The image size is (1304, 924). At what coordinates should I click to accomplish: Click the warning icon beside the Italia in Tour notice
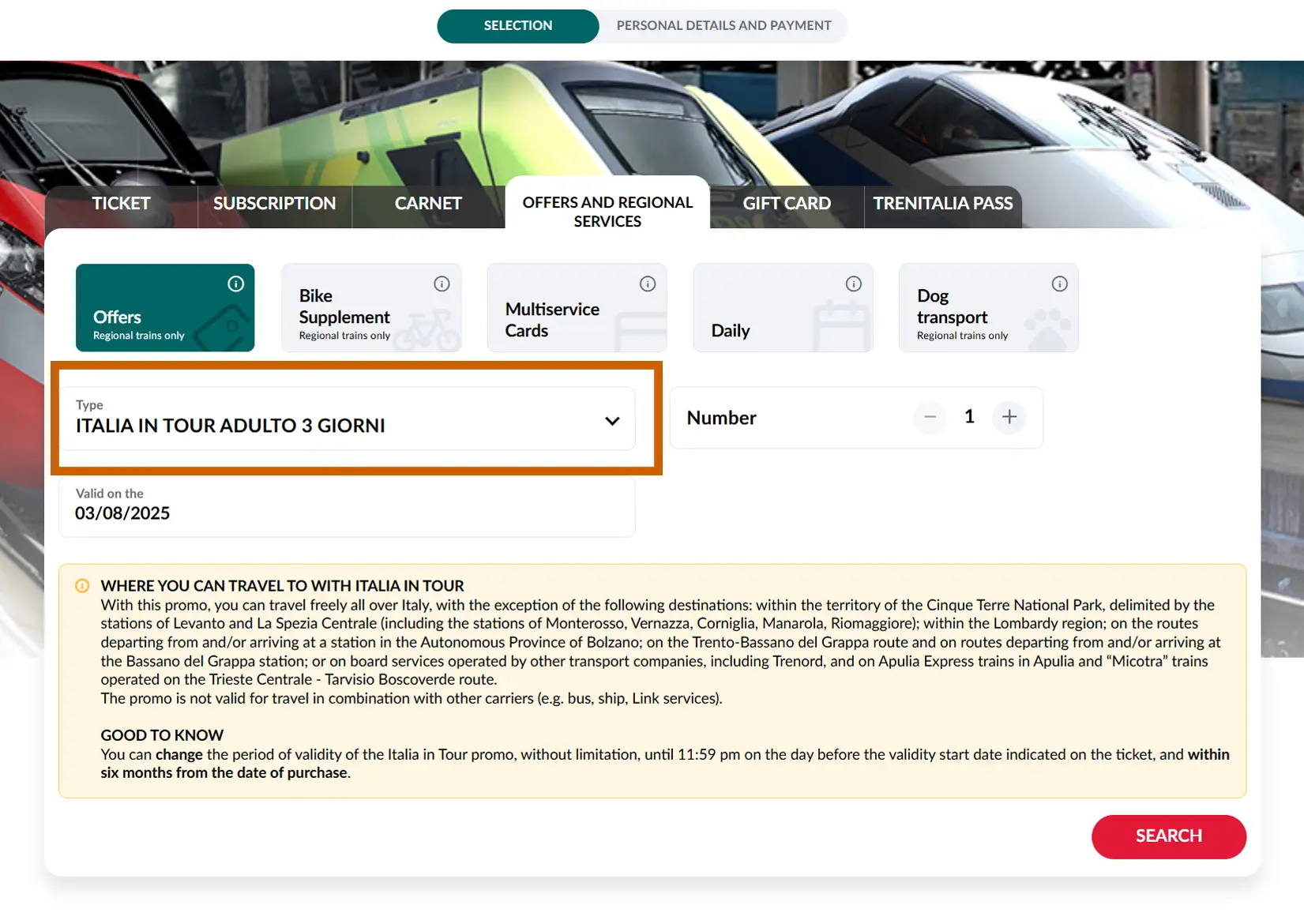click(81, 585)
